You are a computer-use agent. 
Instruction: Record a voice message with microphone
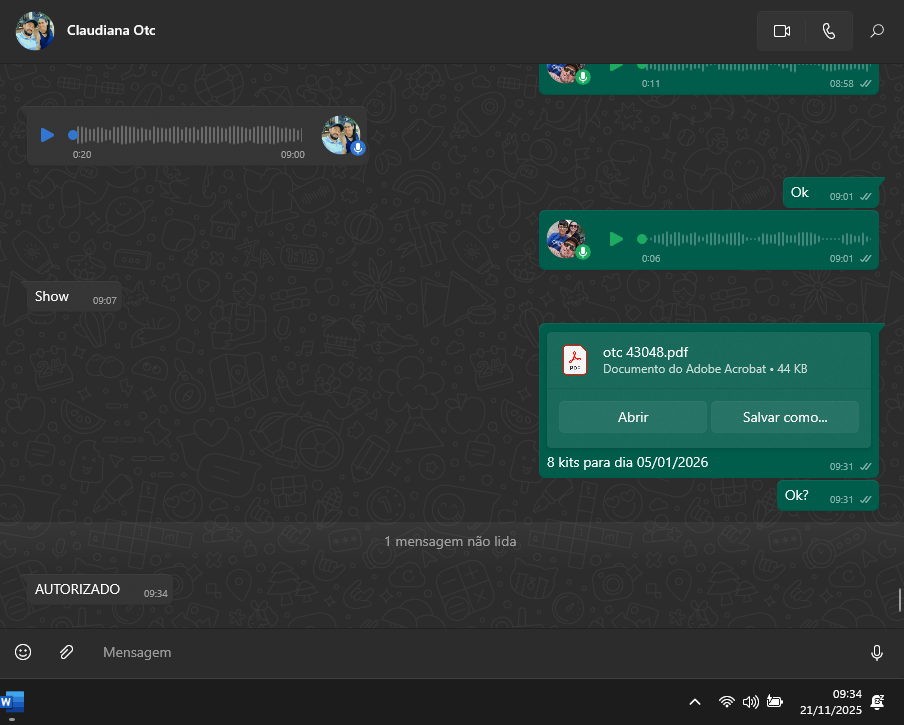tap(876, 653)
